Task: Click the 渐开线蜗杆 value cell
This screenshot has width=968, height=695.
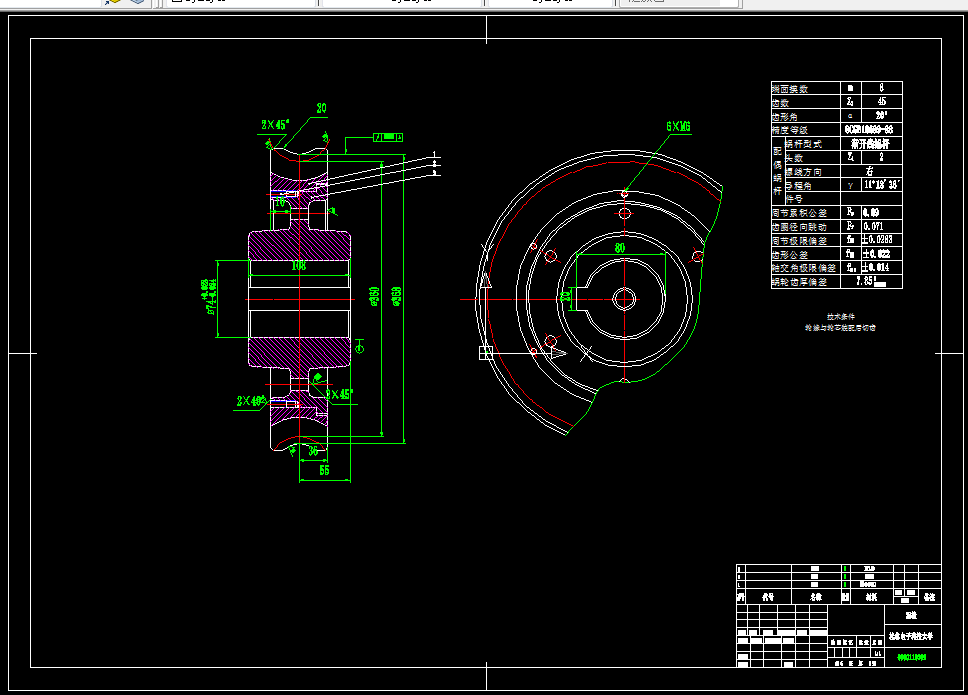Action: 870,144
